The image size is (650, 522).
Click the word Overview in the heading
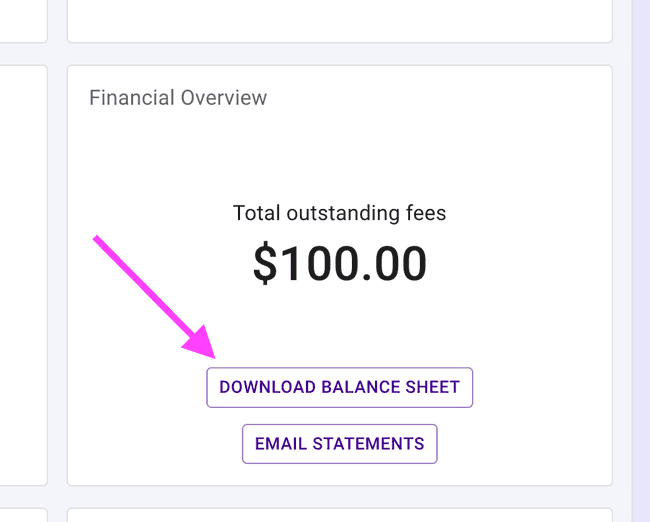tap(223, 98)
